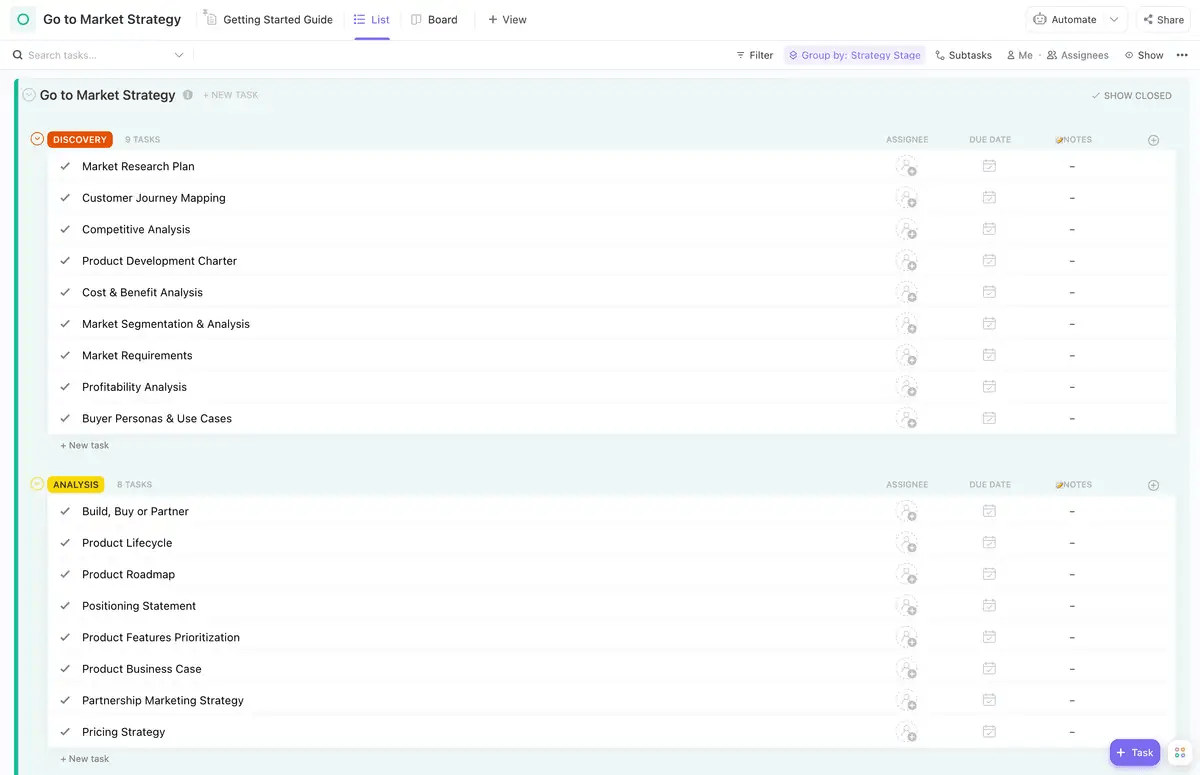Image resolution: width=1200 pixels, height=775 pixels.
Task: Open the Getting Started Guide tab
Action: (268, 19)
